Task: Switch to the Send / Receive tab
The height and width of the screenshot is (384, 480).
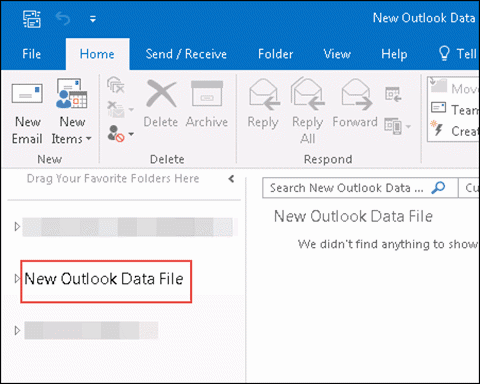Action: [186, 54]
